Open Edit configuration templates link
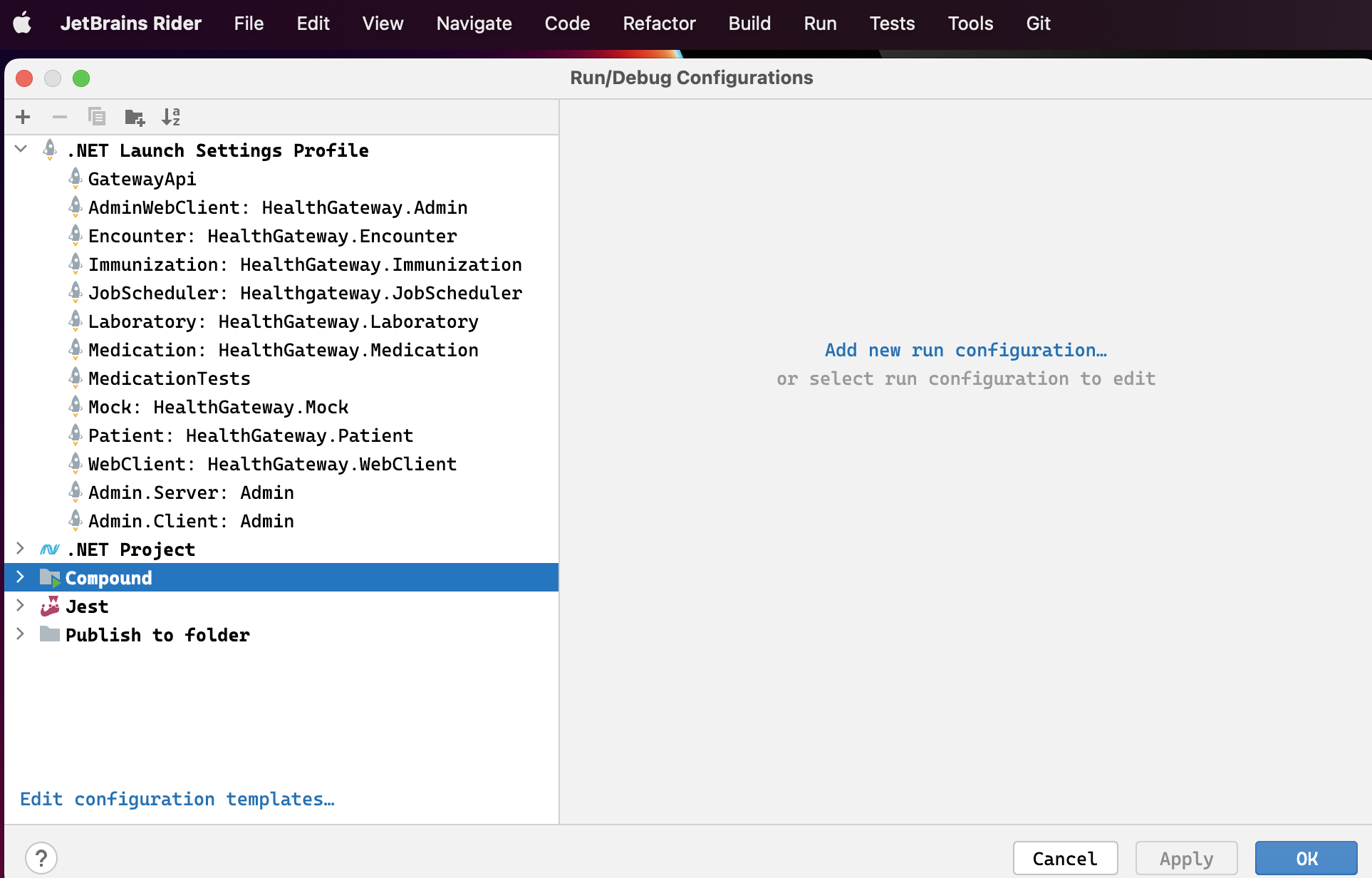1372x878 pixels. pyautogui.click(x=177, y=799)
